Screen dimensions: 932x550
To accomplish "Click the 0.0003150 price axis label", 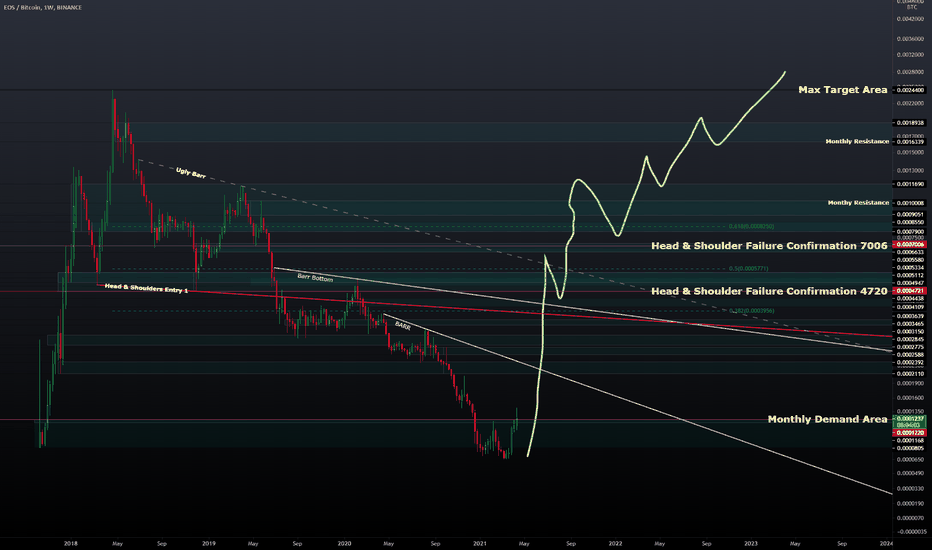I will click(910, 332).
